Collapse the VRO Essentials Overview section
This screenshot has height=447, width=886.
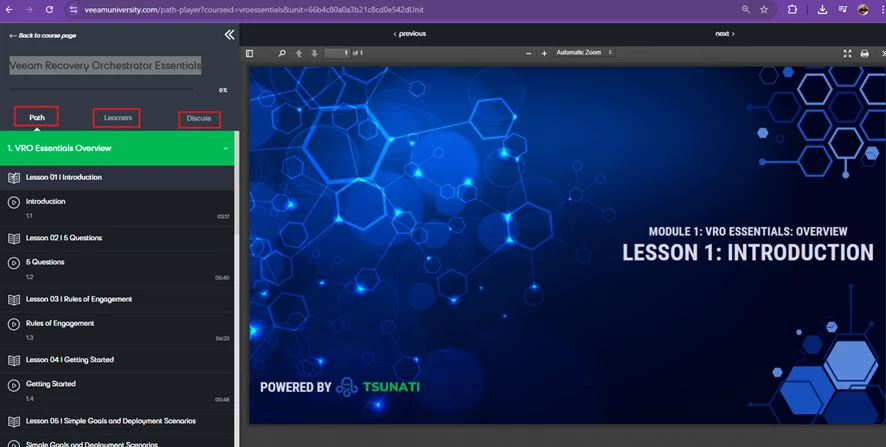coord(117,148)
